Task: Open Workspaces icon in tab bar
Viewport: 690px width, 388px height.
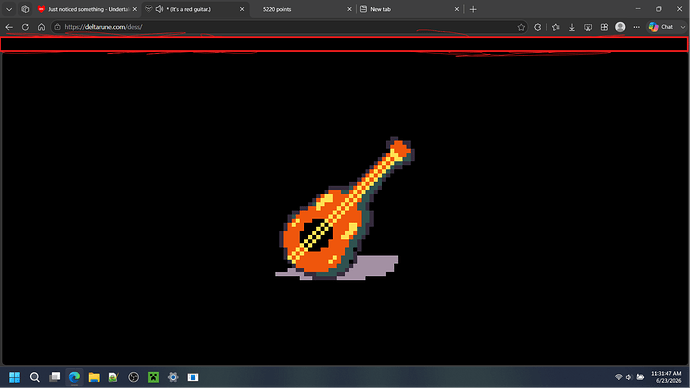Action: click(25, 9)
